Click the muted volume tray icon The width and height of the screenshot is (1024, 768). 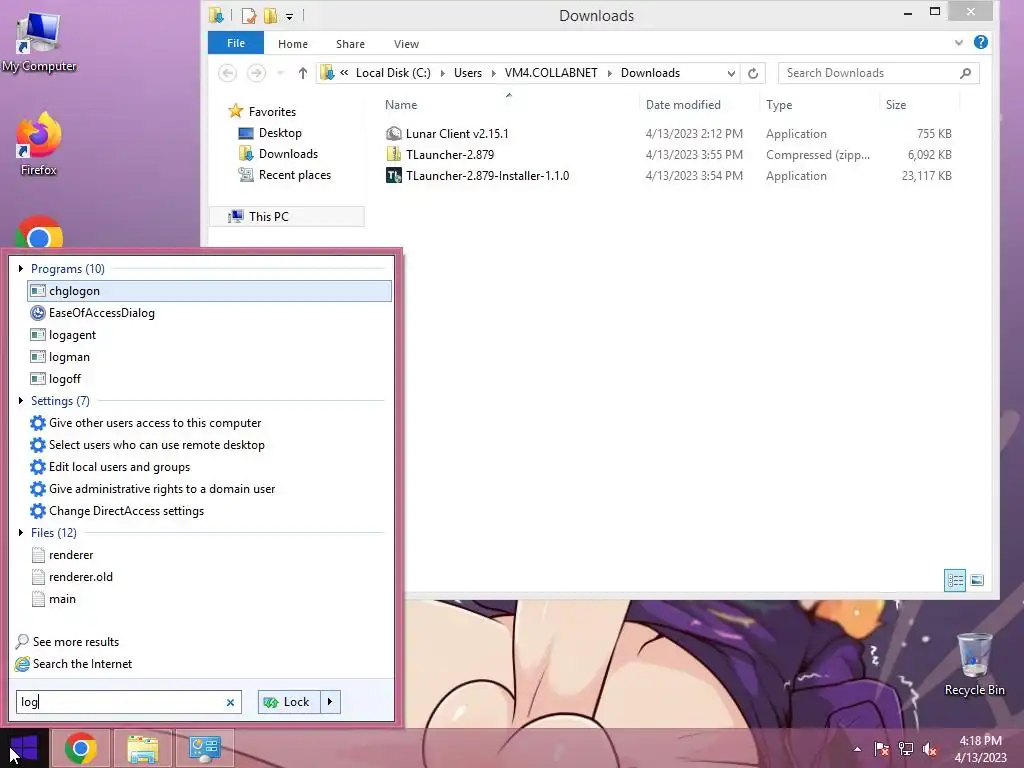[930, 749]
